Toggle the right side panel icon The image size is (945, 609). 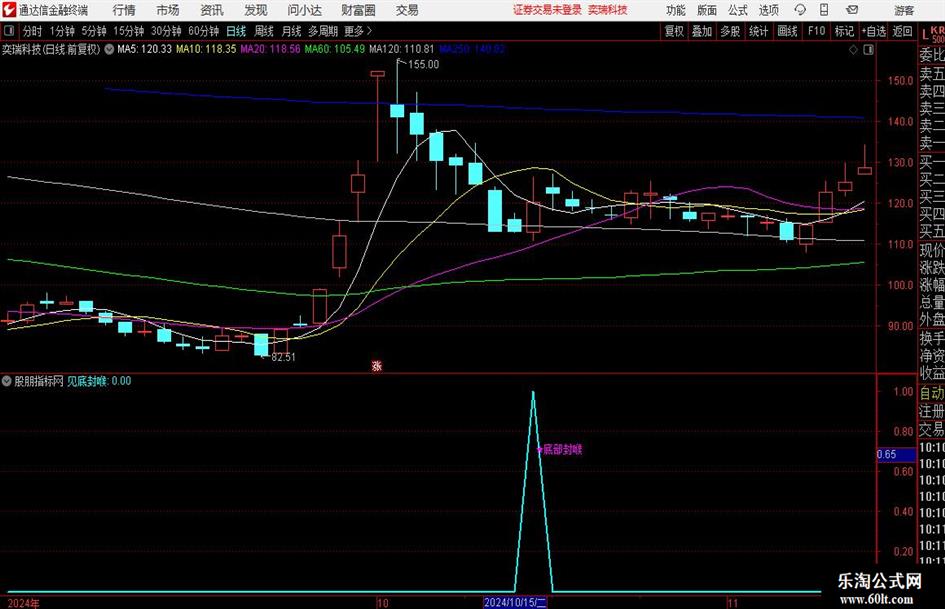(868, 50)
